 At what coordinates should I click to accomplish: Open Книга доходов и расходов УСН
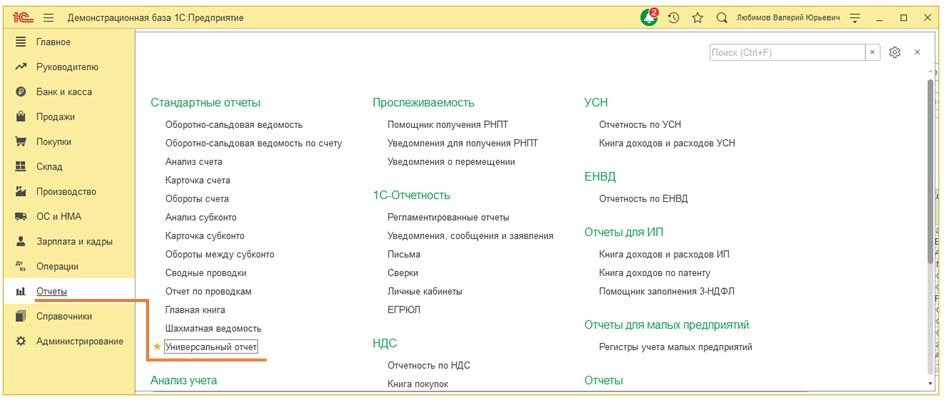pyautogui.click(x=667, y=143)
